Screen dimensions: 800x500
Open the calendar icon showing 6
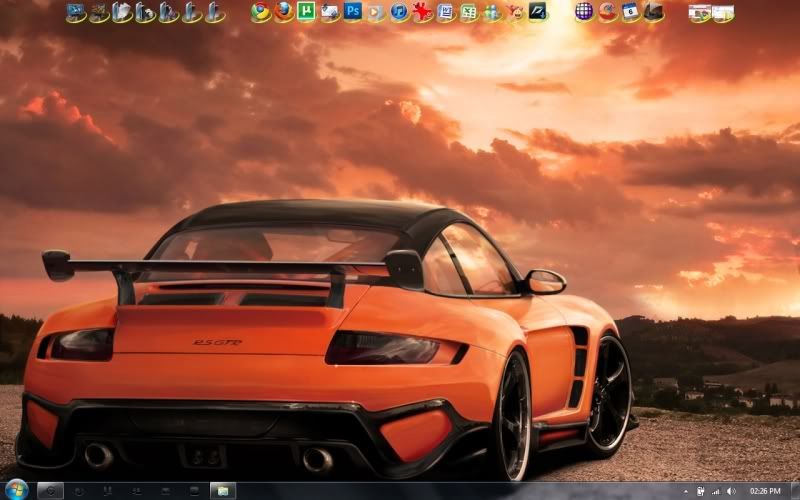point(631,12)
